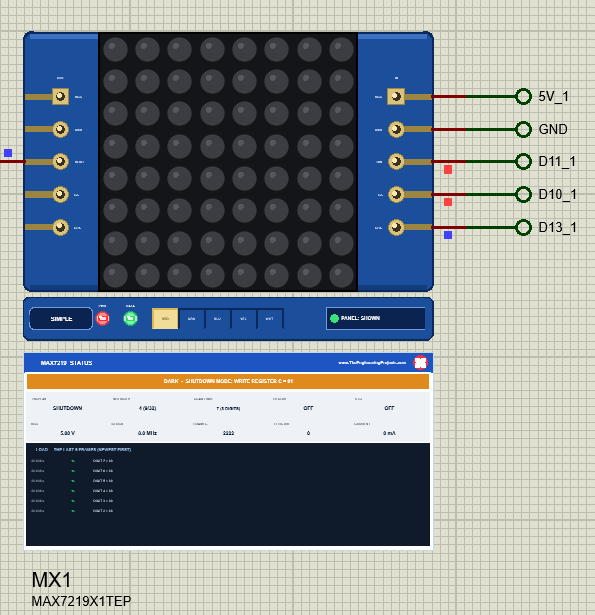Click the green round button on control bar
This screenshot has height=615, width=595.
pos(131,318)
